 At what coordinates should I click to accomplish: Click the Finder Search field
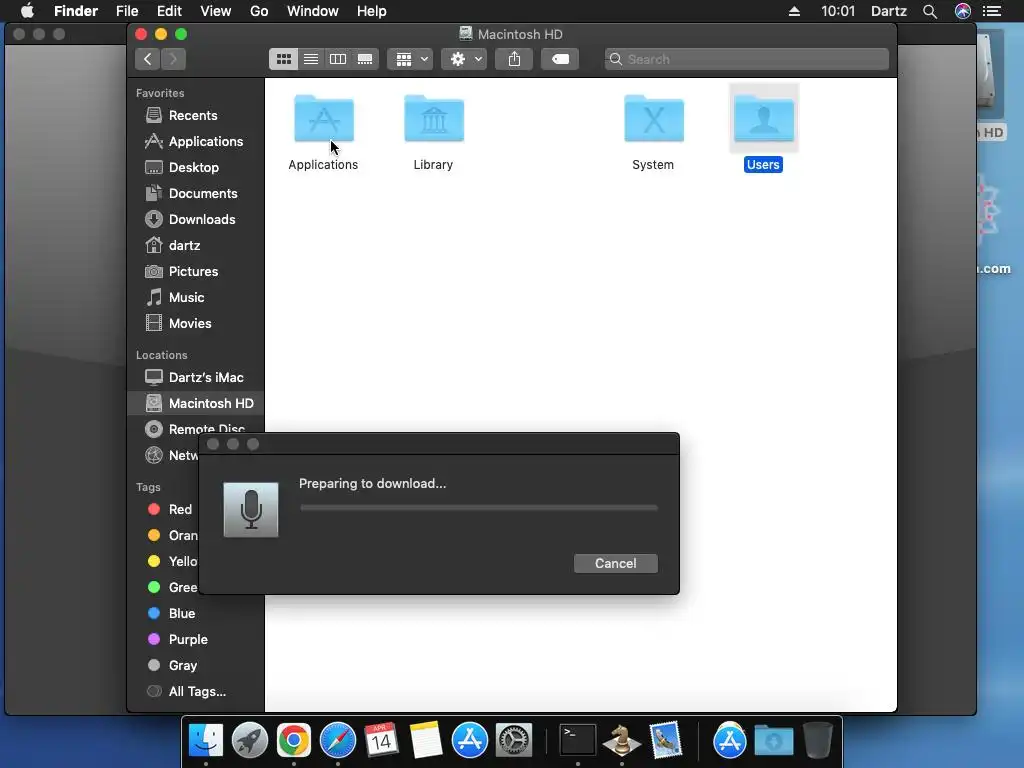click(746, 59)
